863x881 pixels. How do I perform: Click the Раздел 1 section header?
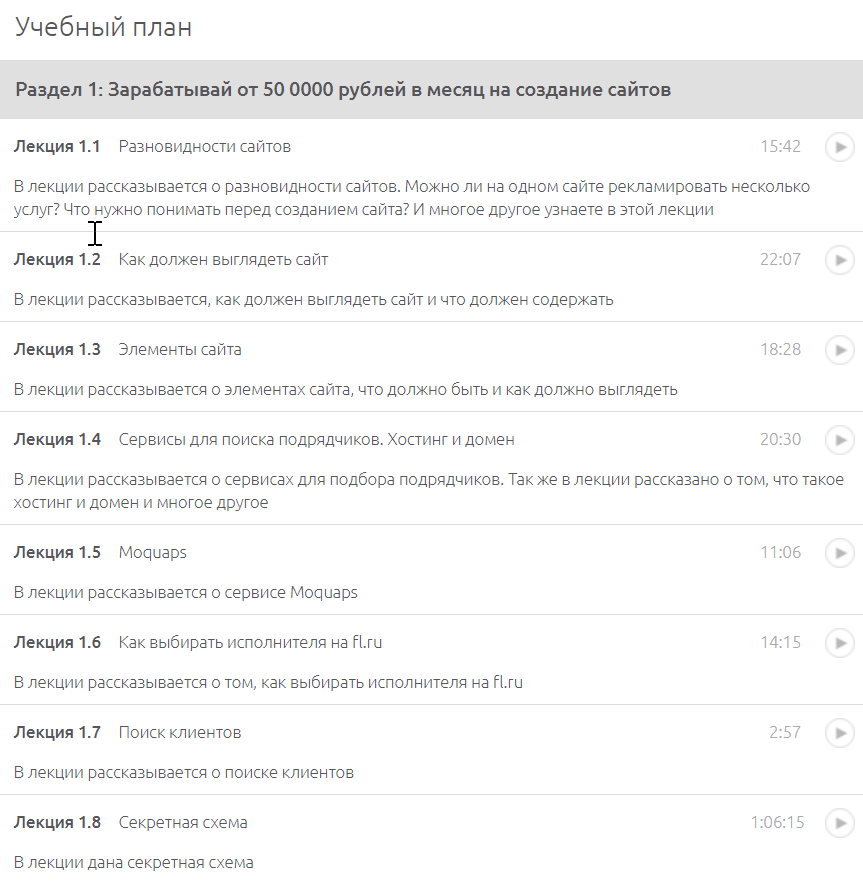pyautogui.click(x=343, y=90)
